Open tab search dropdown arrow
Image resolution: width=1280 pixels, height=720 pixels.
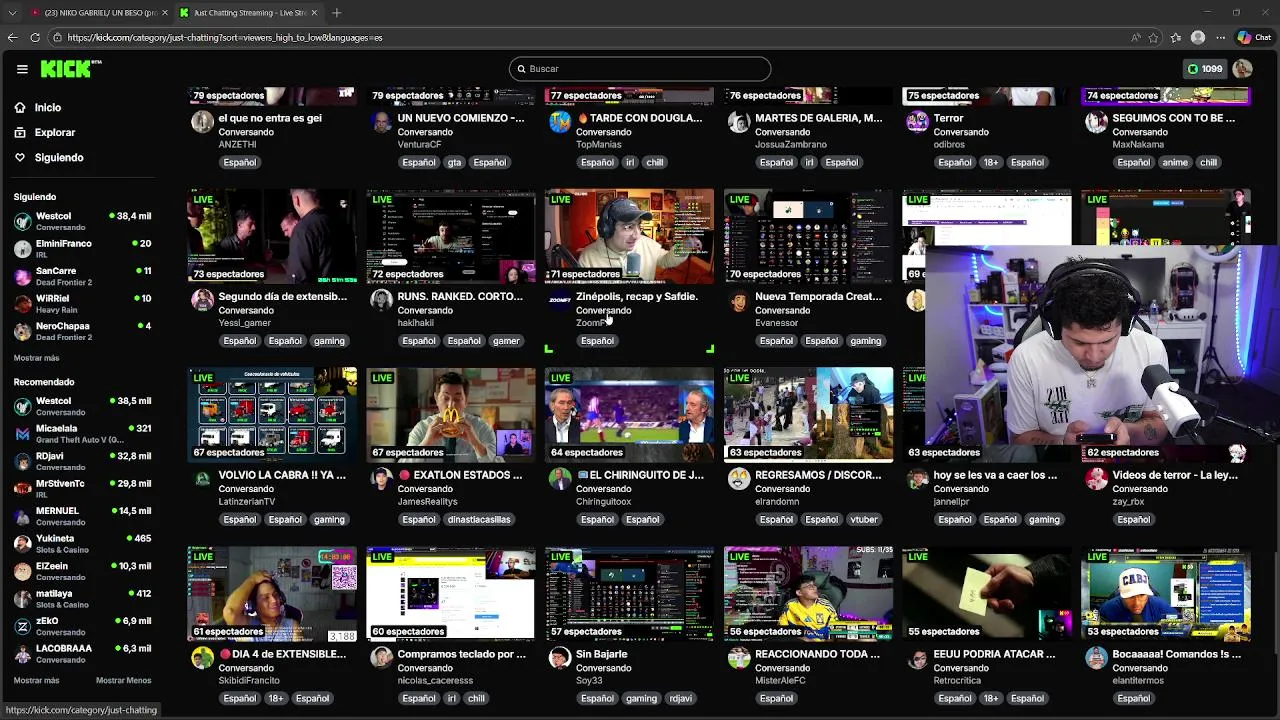(x=12, y=13)
